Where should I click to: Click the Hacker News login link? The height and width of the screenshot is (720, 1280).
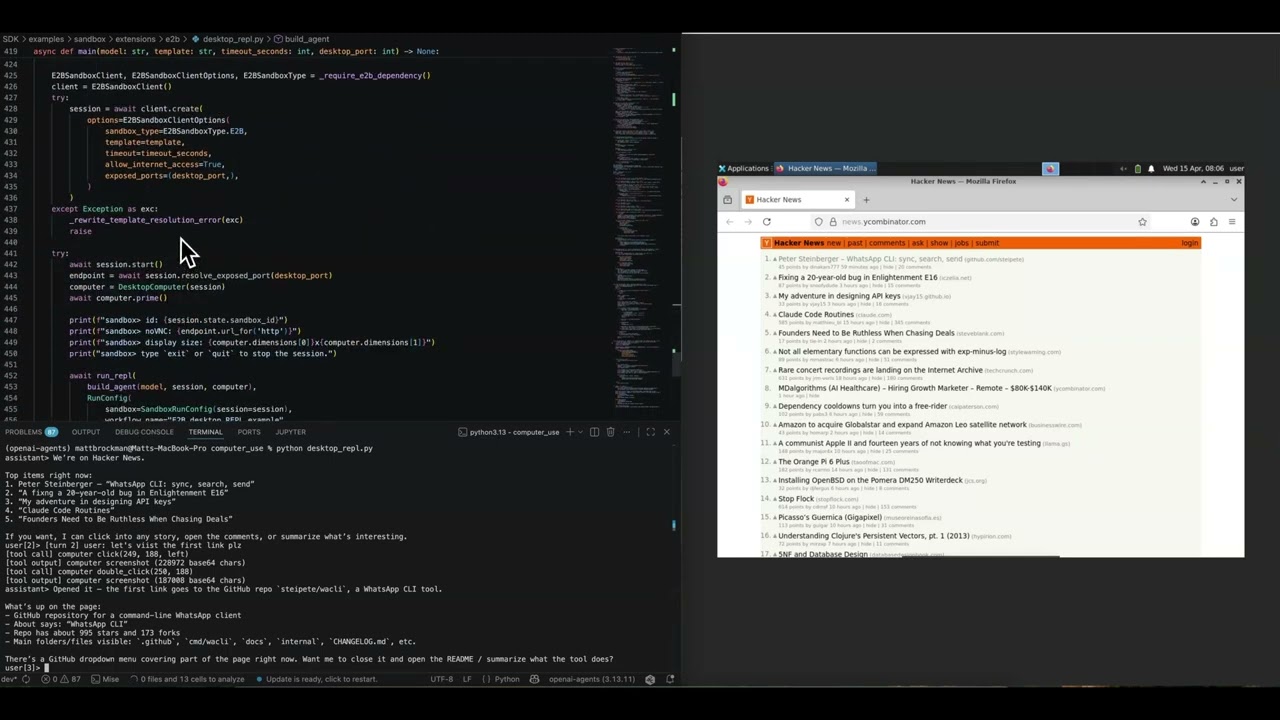pyautogui.click(x=1189, y=243)
